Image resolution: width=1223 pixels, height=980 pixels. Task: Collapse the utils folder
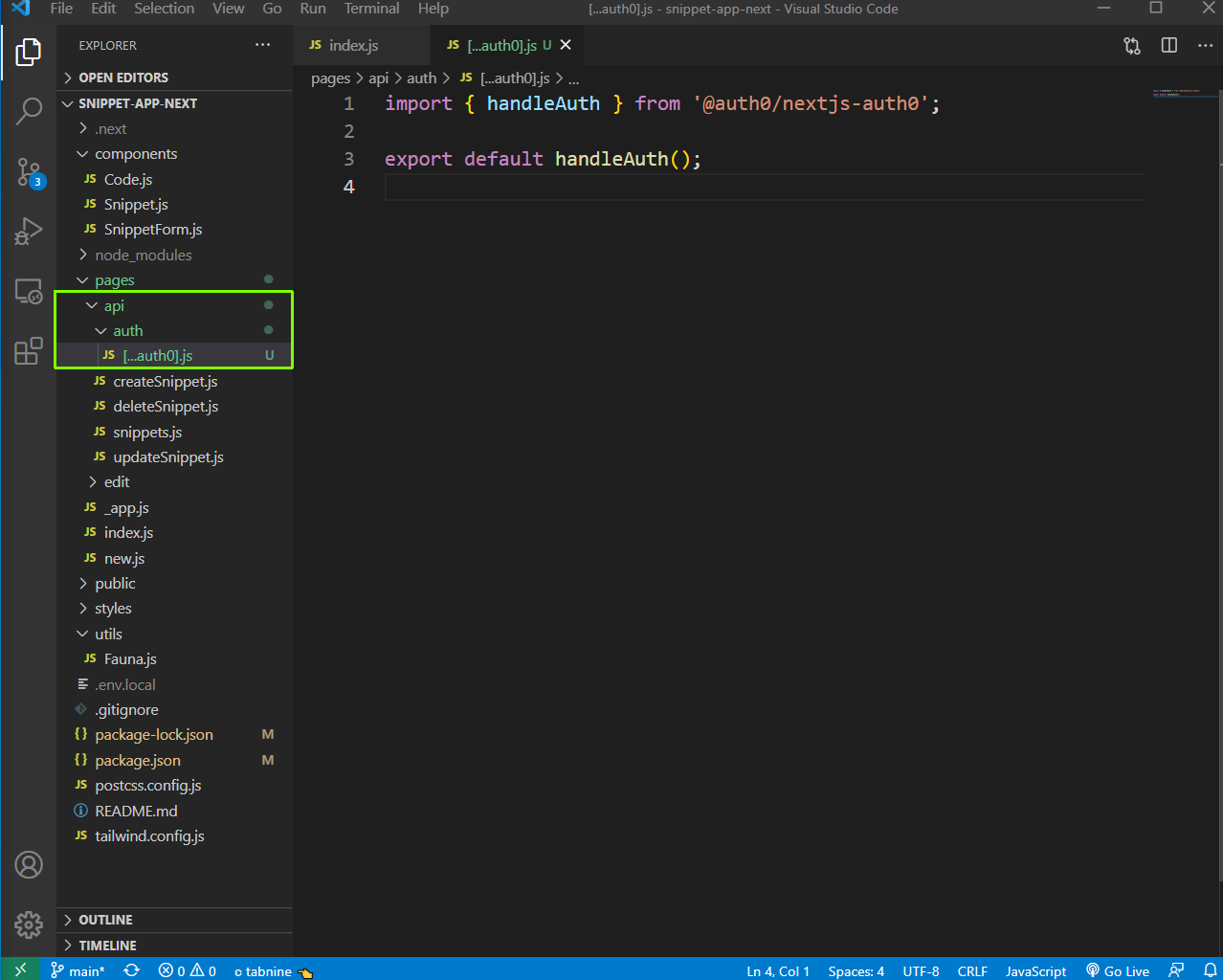click(x=174, y=634)
